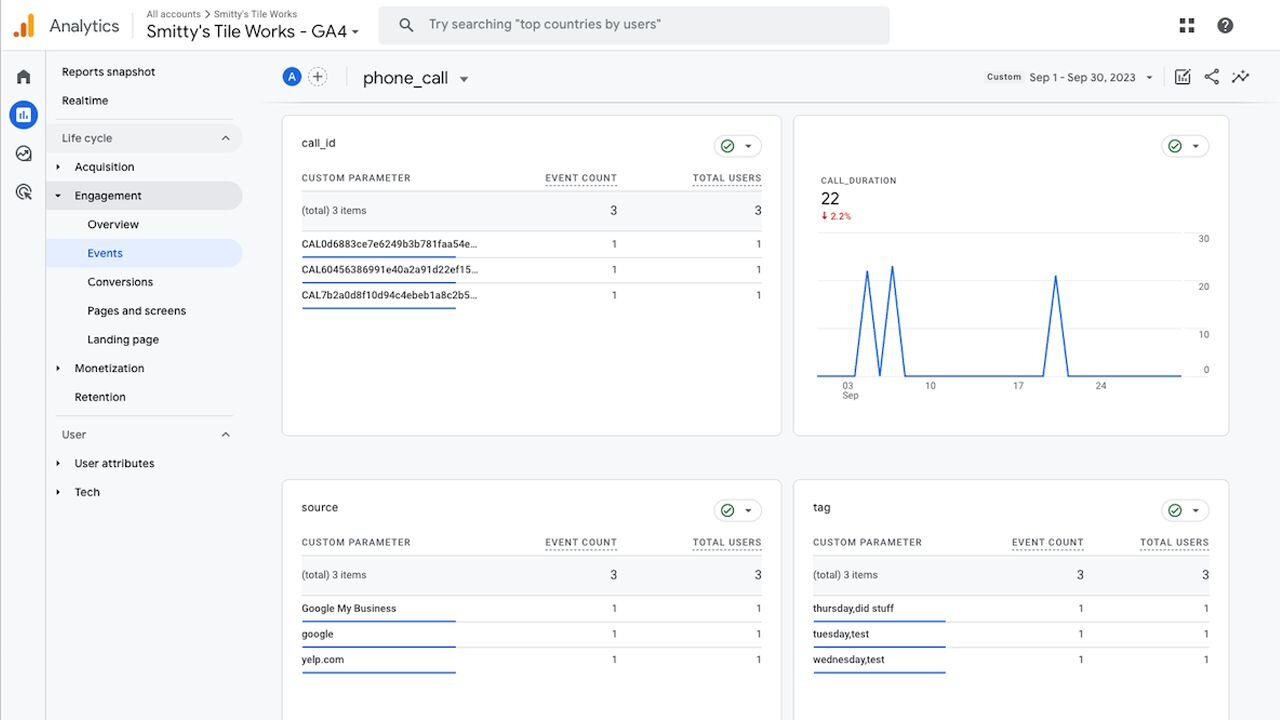Open the Explore section icon
Image resolution: width=1280 pixels, height=720 pixels.
pos(23,153)
